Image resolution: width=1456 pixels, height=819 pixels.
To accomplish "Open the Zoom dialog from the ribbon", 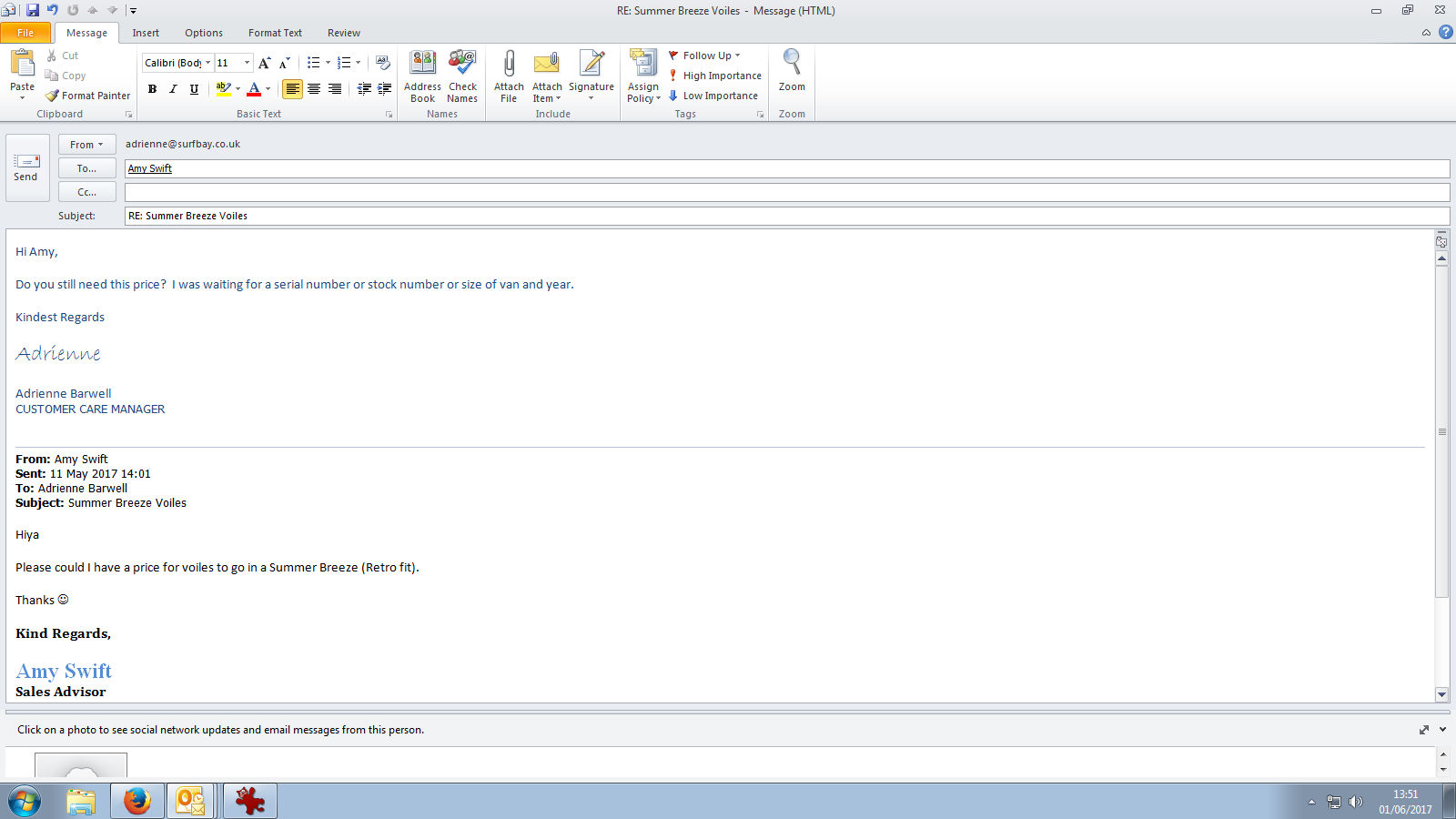I will [x=792, y=71].
